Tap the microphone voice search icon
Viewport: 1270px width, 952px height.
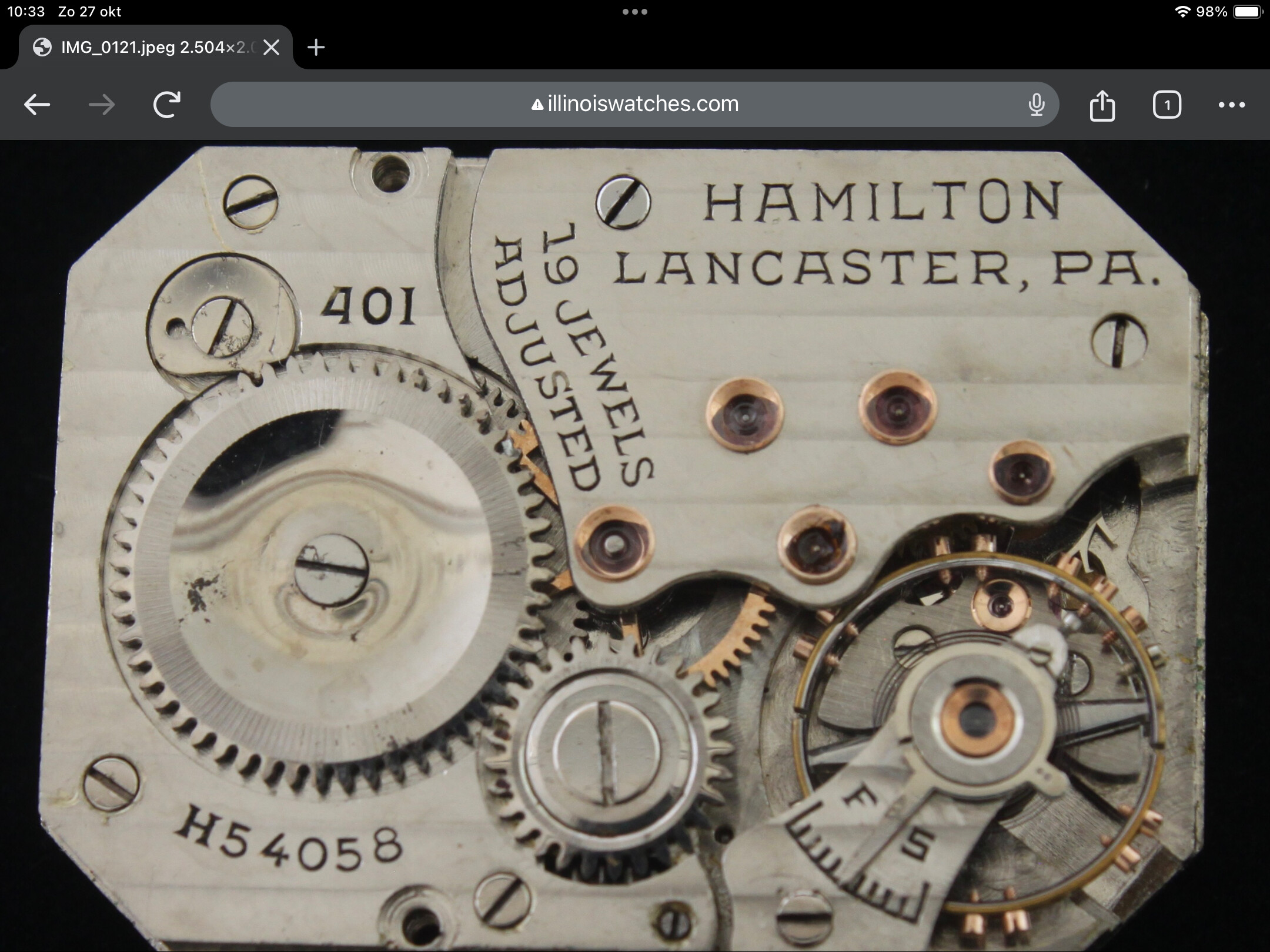point(1037,105)
